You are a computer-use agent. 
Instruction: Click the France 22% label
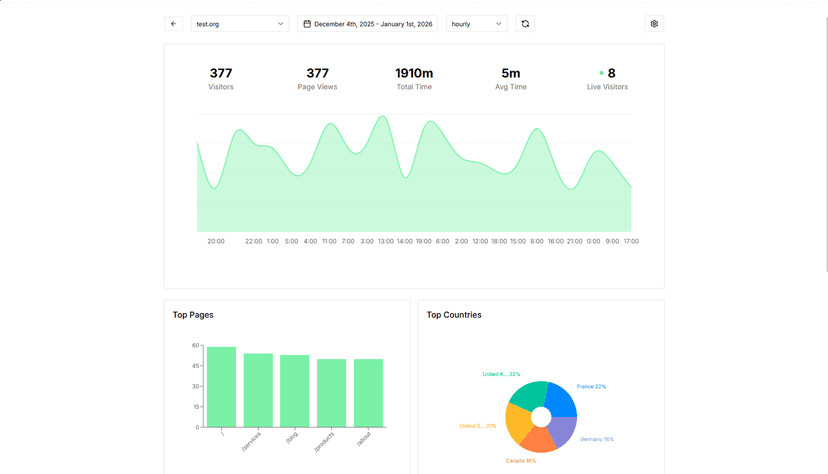point(591,386)
